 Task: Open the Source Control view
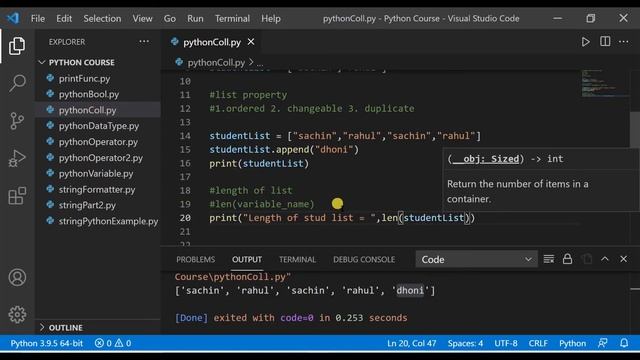[x=17, y=121]
